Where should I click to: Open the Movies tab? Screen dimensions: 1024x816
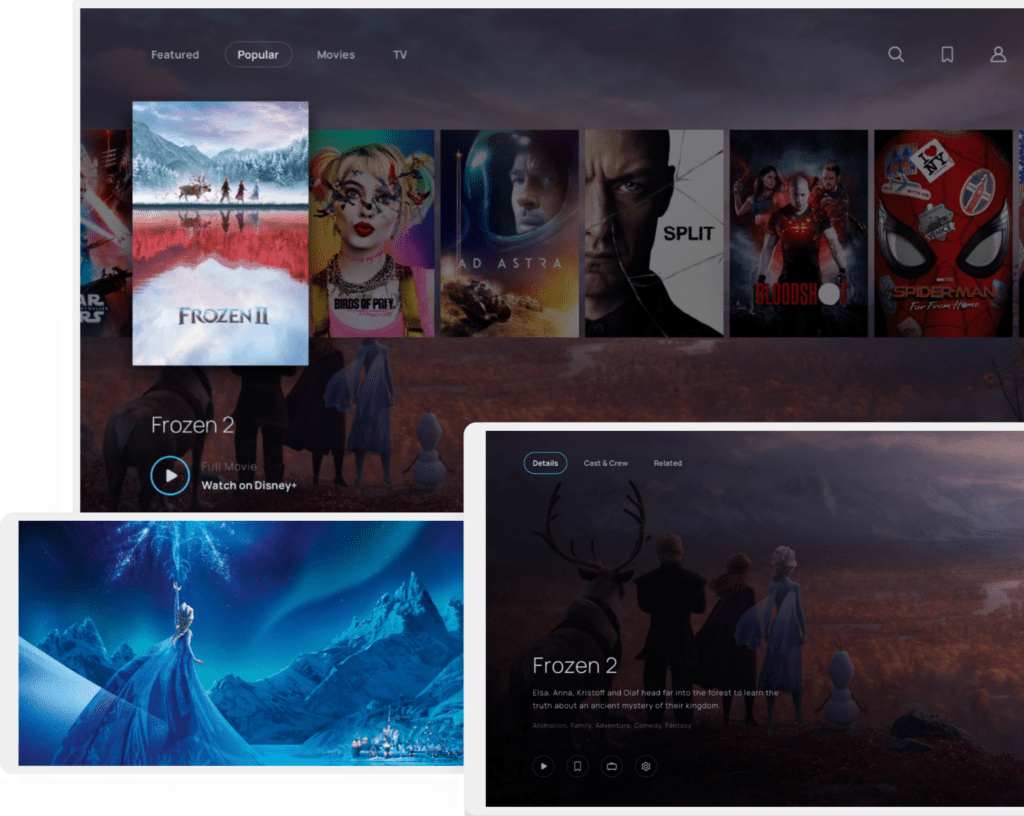[x=336, y=55]
